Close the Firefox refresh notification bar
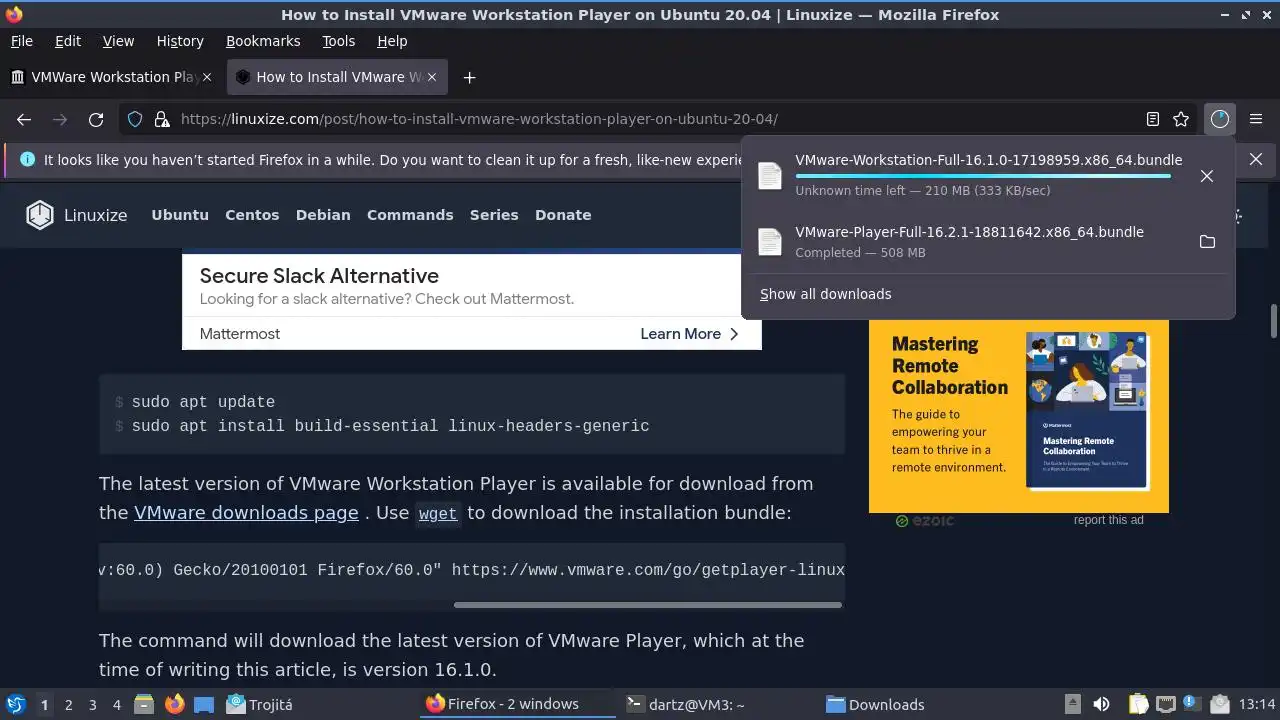Viewport: 1280px width, 720px height. pyautogui.click(x=1256, y=159)
